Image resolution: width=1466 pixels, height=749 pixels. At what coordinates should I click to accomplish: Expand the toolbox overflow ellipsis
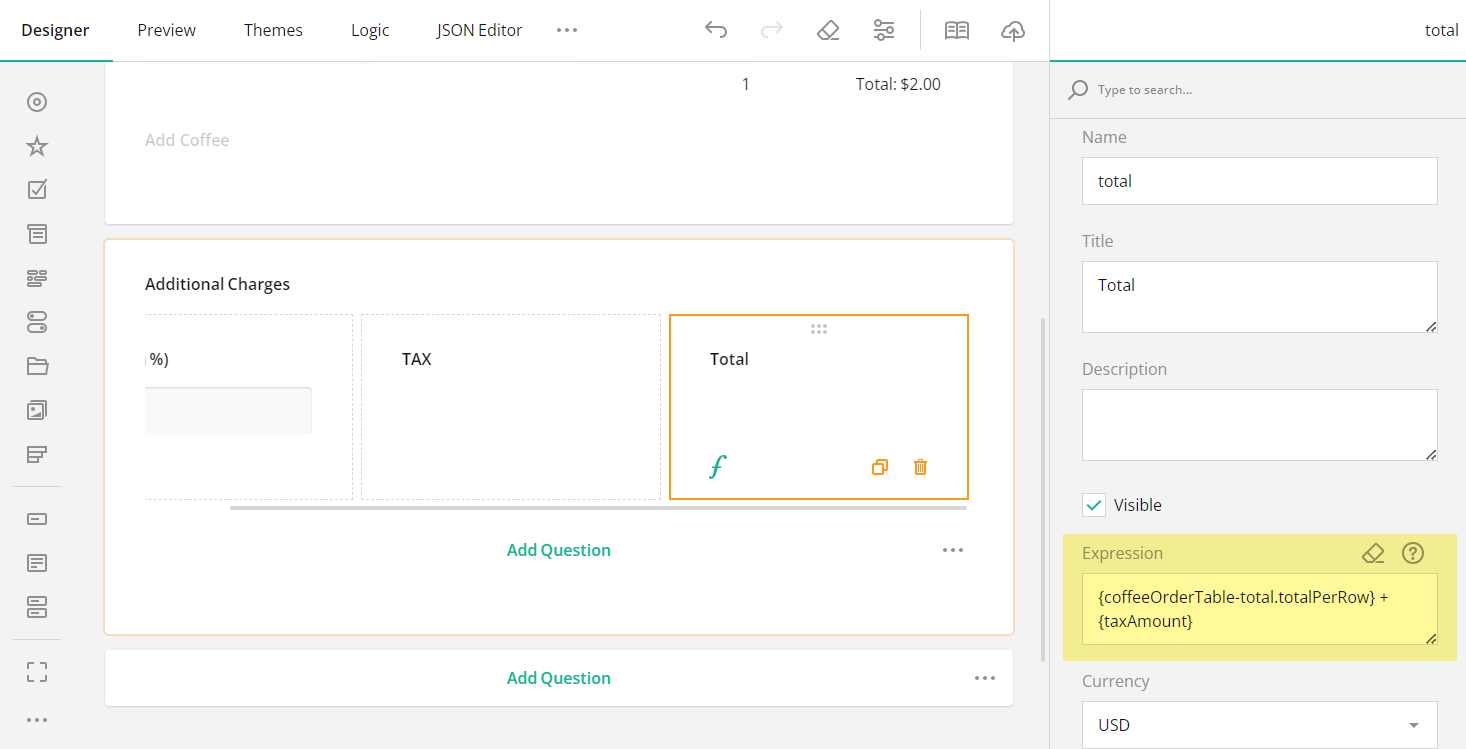coord(37,719)
